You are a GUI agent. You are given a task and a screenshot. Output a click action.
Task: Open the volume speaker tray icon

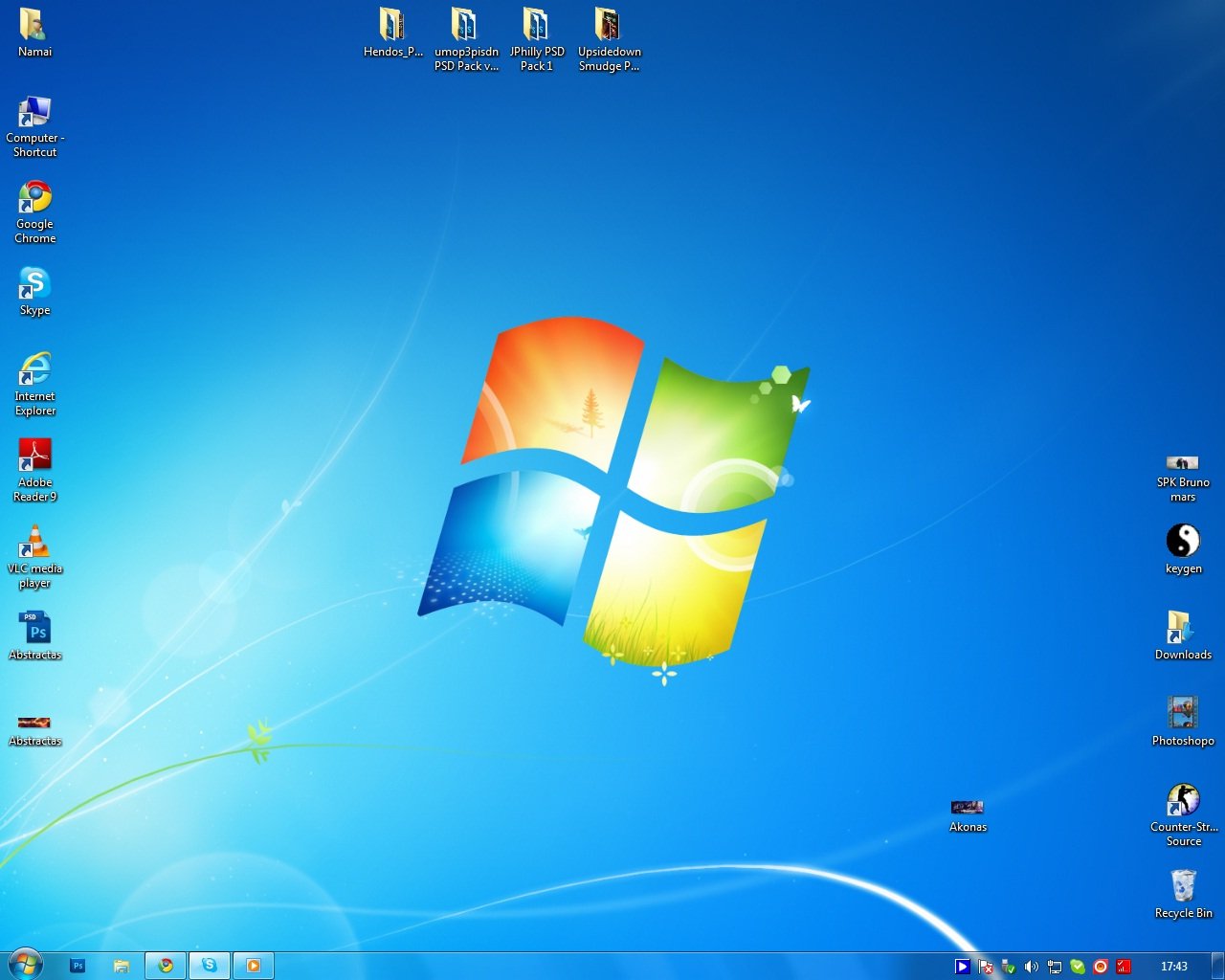pos(1032,967)
